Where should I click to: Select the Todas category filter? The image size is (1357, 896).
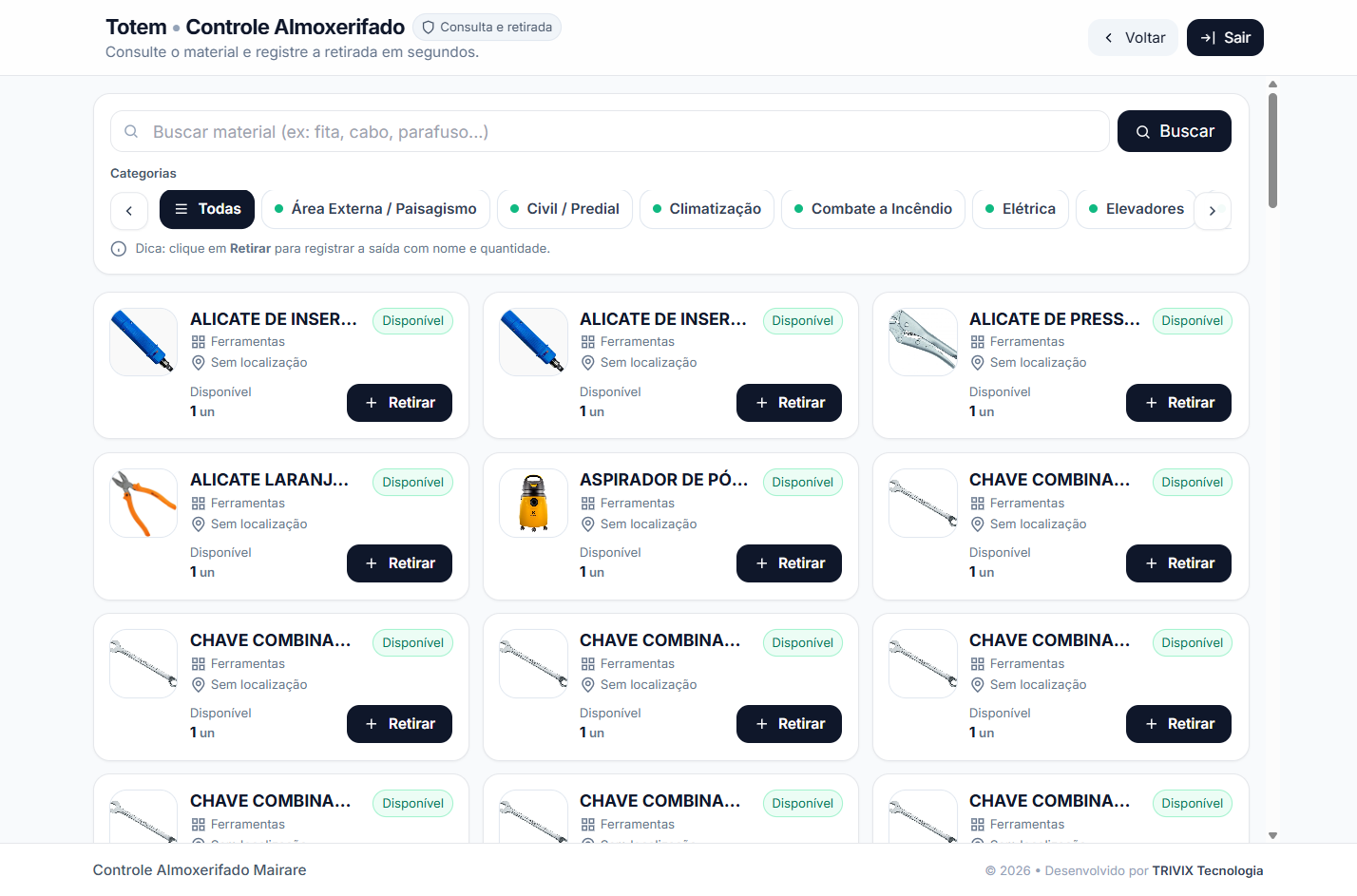(x=207, y=209)
